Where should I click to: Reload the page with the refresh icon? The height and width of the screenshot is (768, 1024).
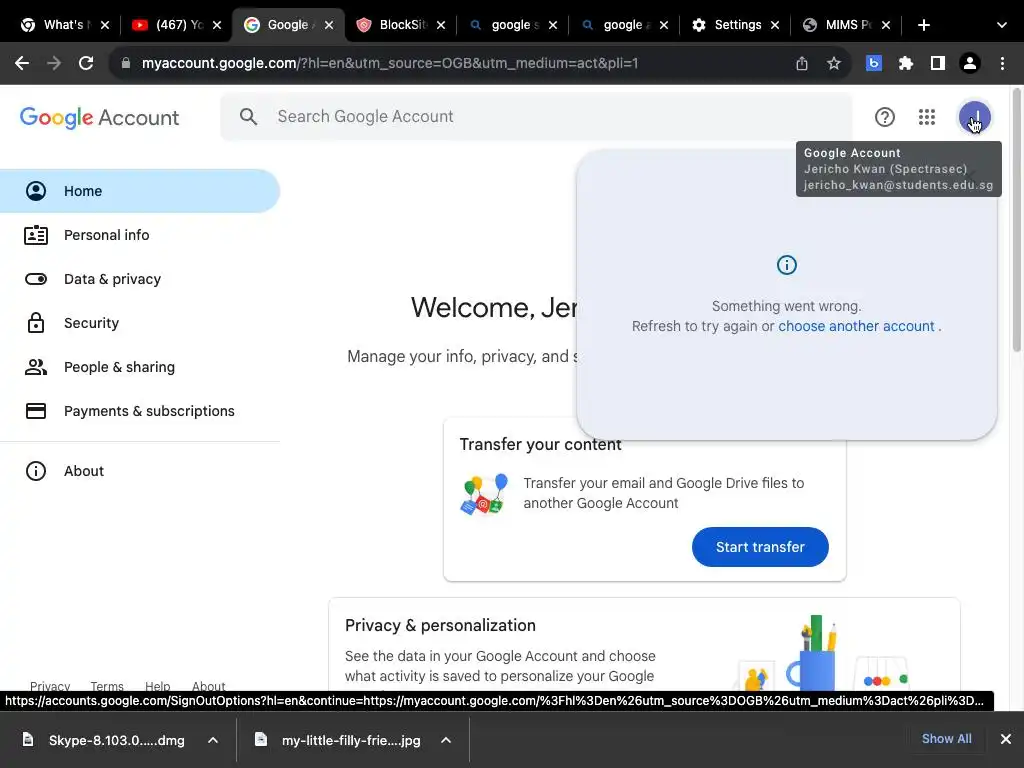pyautogui.click(x=86, y=63)
